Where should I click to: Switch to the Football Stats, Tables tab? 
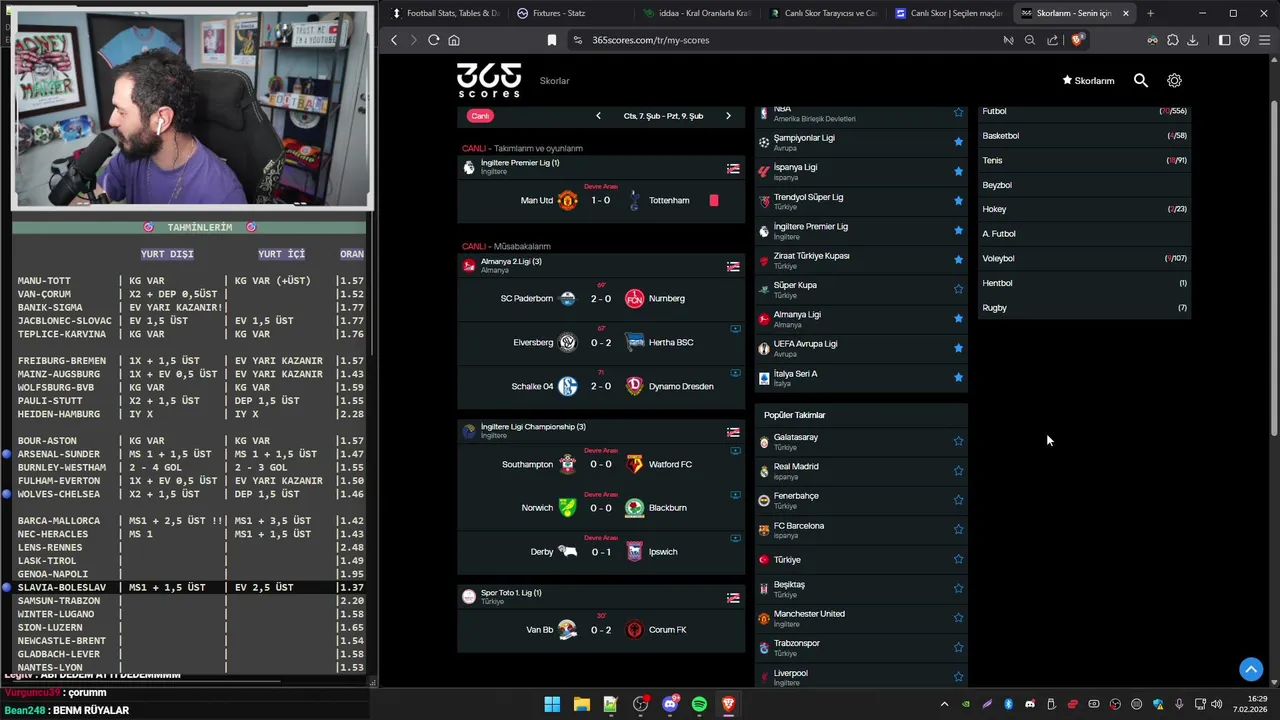(445, 13)
